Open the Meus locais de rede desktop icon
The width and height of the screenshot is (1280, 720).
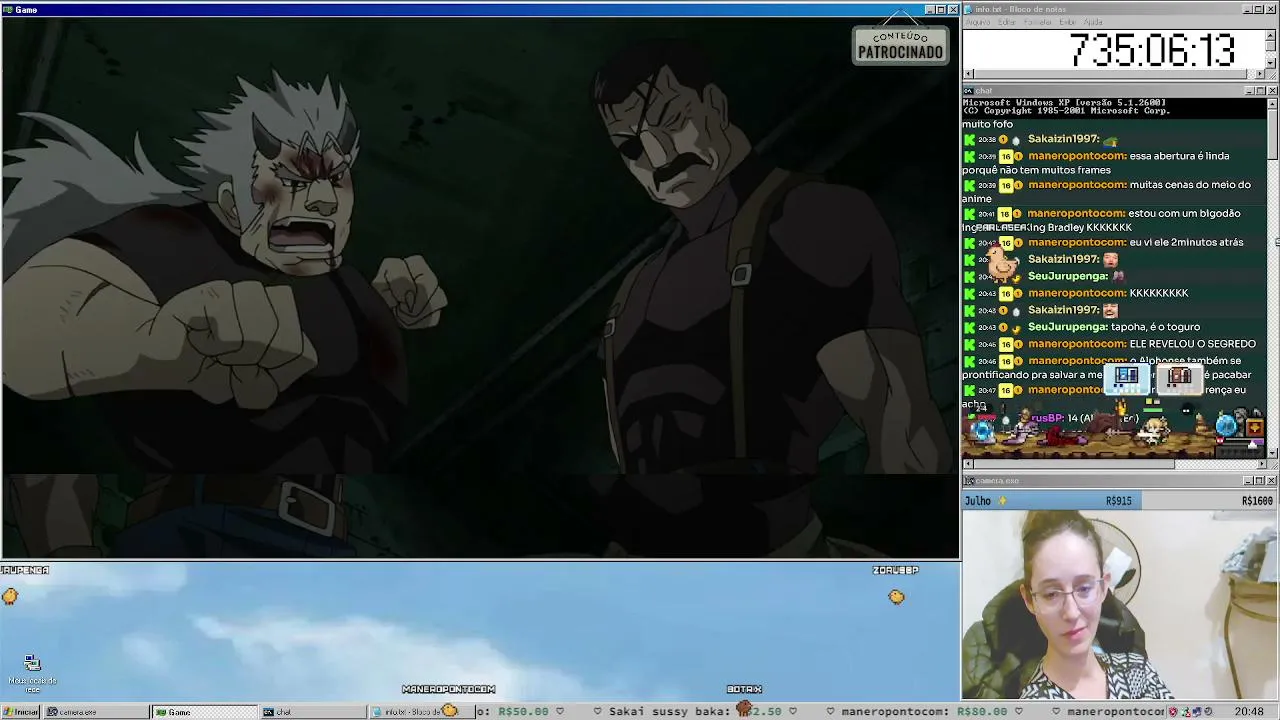point(32,673)
